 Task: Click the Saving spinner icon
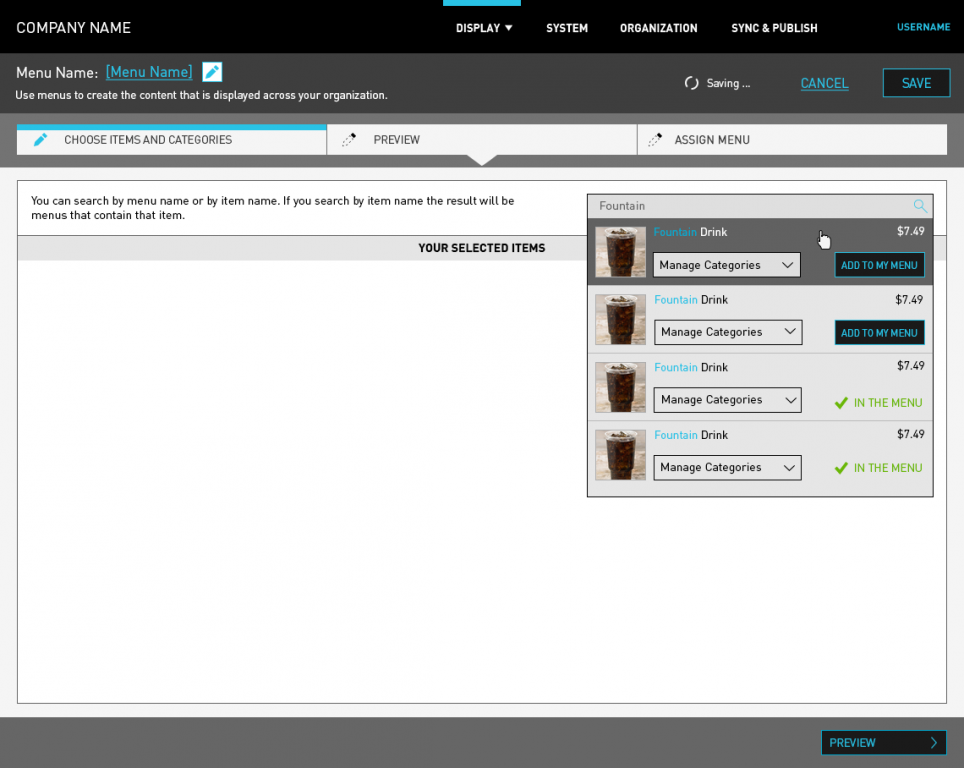point(691,83)
